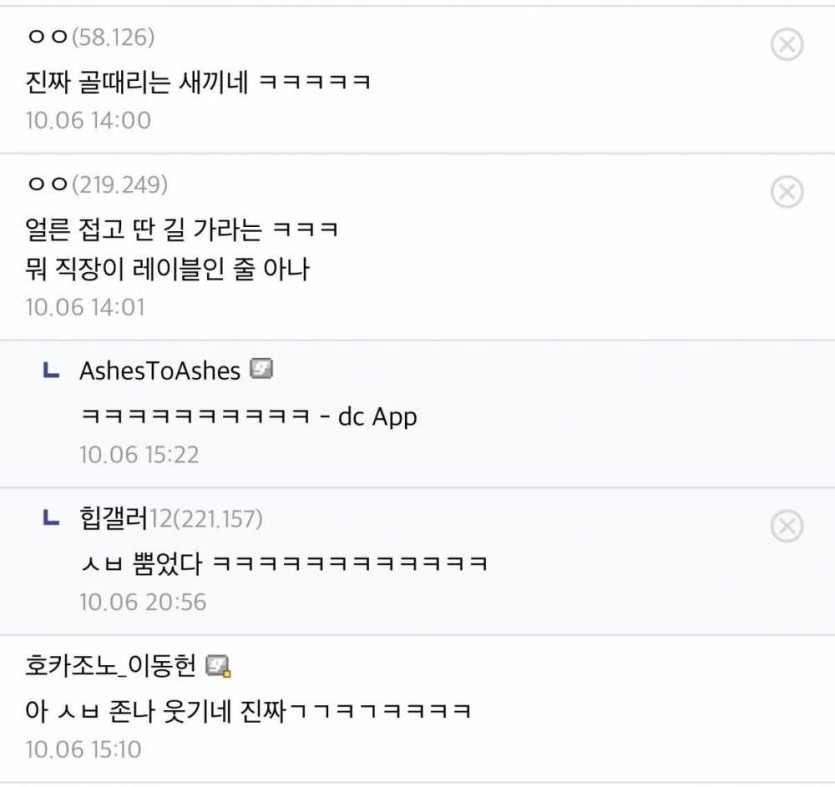Open the ㅇㅇ(58.126) nickname
Screen dimensions: 835x787
[91, 38]
